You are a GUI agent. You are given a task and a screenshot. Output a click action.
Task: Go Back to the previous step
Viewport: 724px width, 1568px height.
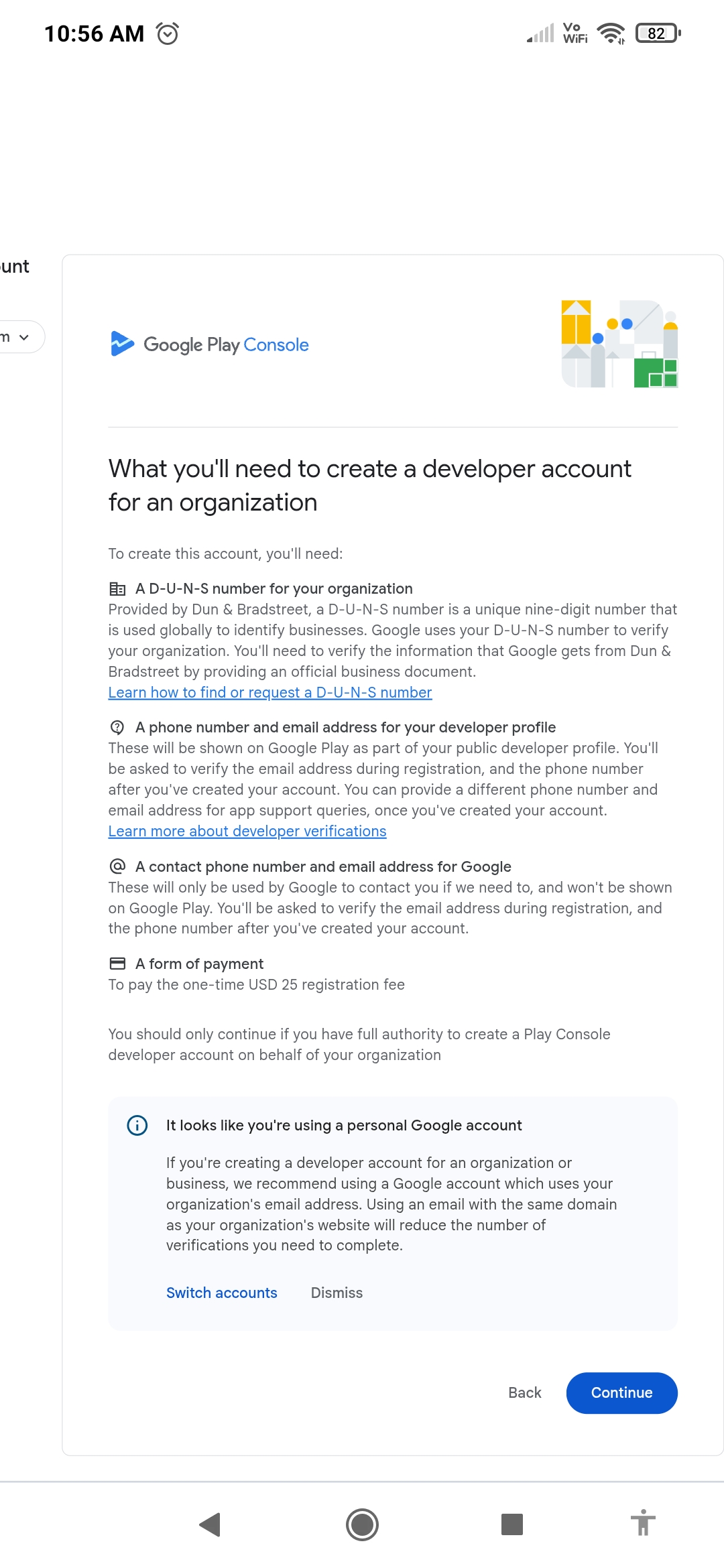pos(525,1392)
